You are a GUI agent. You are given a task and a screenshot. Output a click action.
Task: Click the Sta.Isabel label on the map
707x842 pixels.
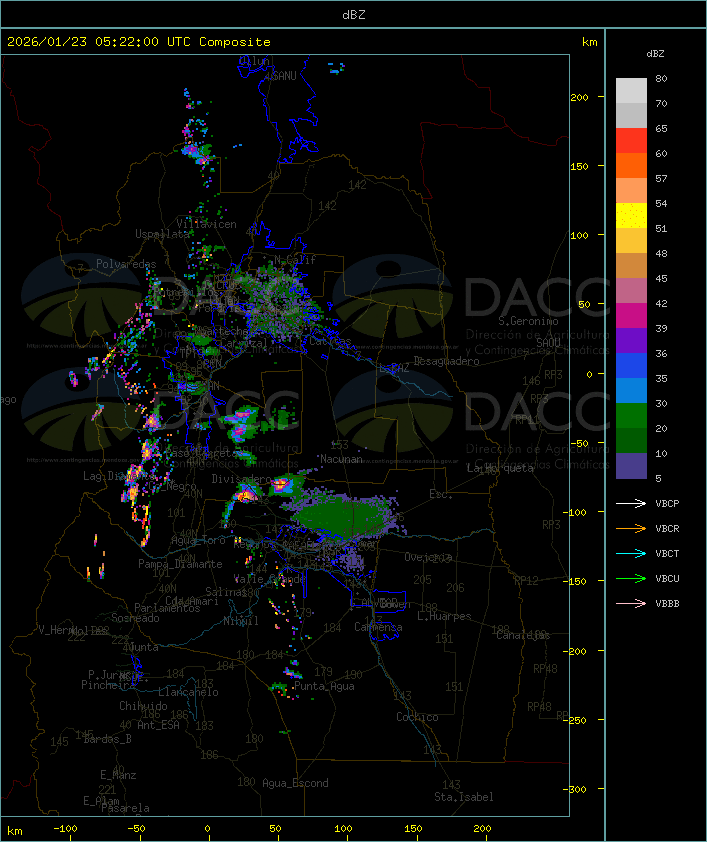click(x=463, y=797)
